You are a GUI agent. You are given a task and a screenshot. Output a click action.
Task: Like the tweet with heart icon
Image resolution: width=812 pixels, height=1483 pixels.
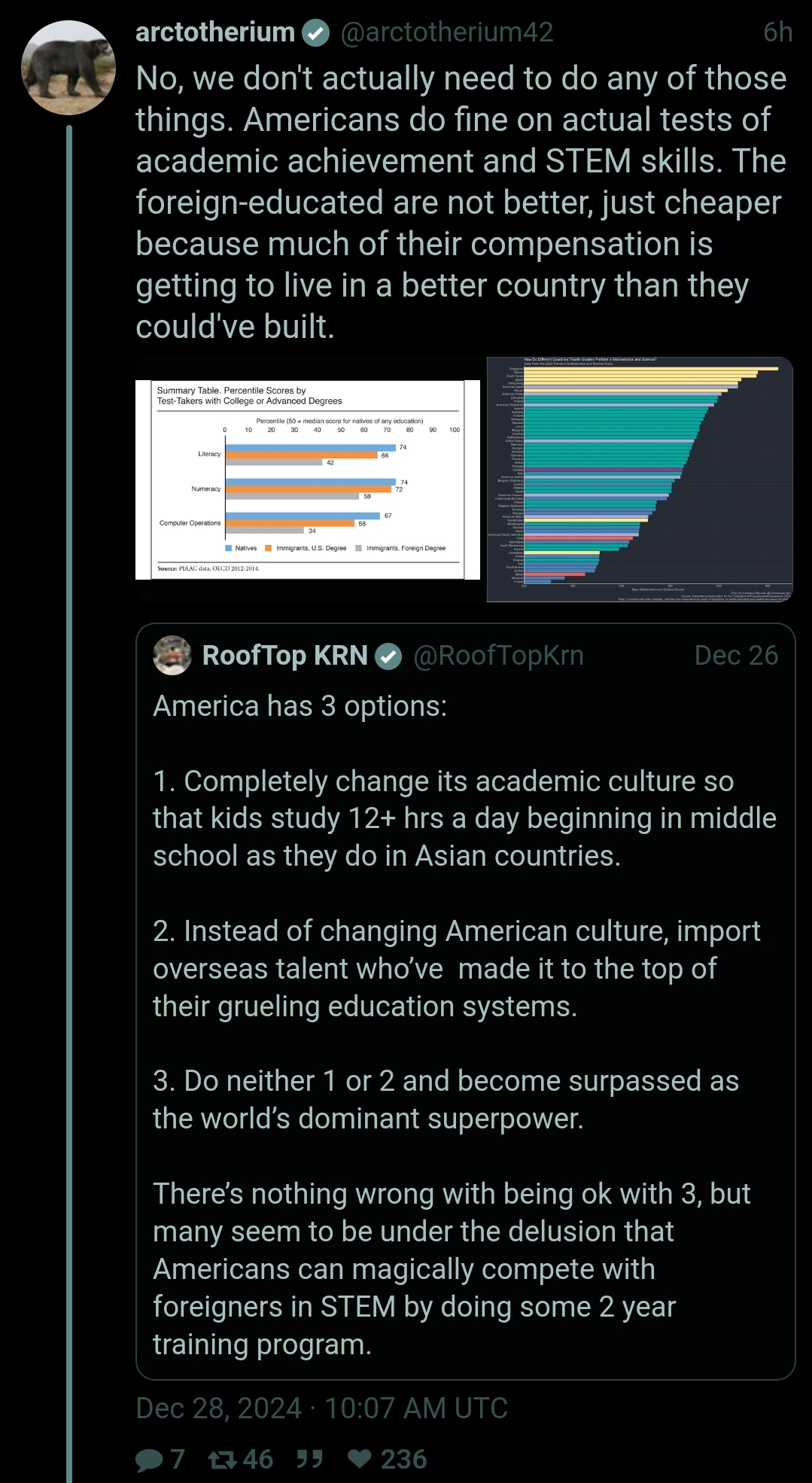coord(360,1459)
